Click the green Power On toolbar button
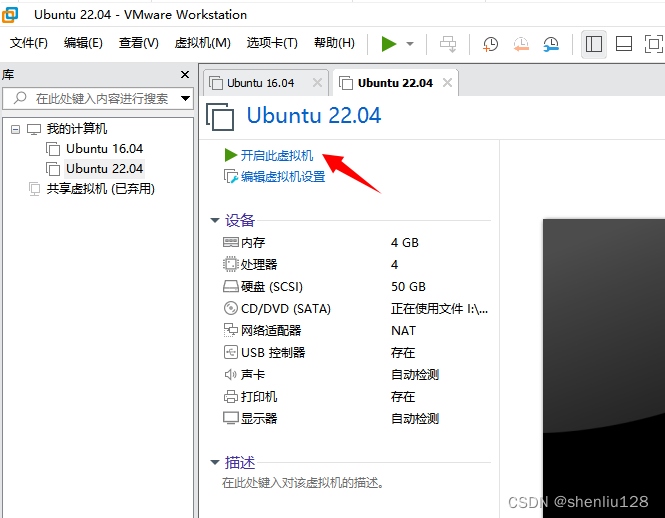 (x=388, y=44)
